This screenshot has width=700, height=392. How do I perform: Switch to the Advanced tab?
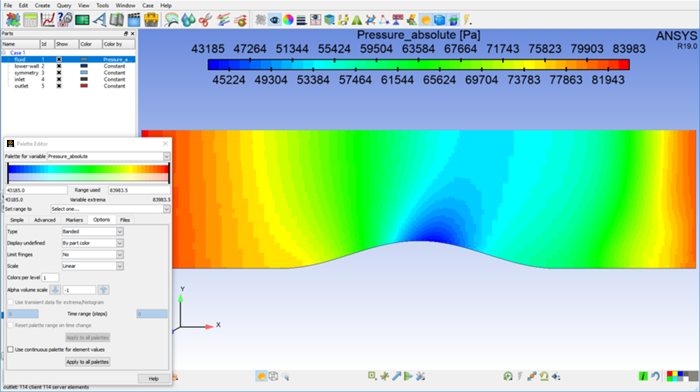pos(45,220)
